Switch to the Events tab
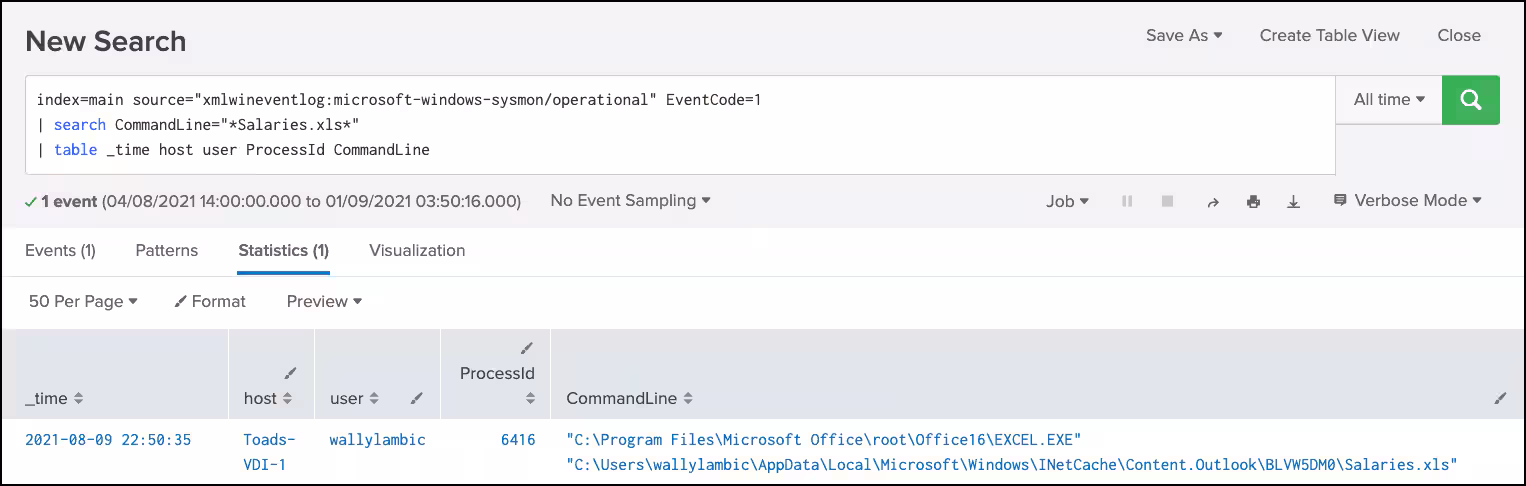Viewport: 1526px width, 486px height. click(60, 250)
